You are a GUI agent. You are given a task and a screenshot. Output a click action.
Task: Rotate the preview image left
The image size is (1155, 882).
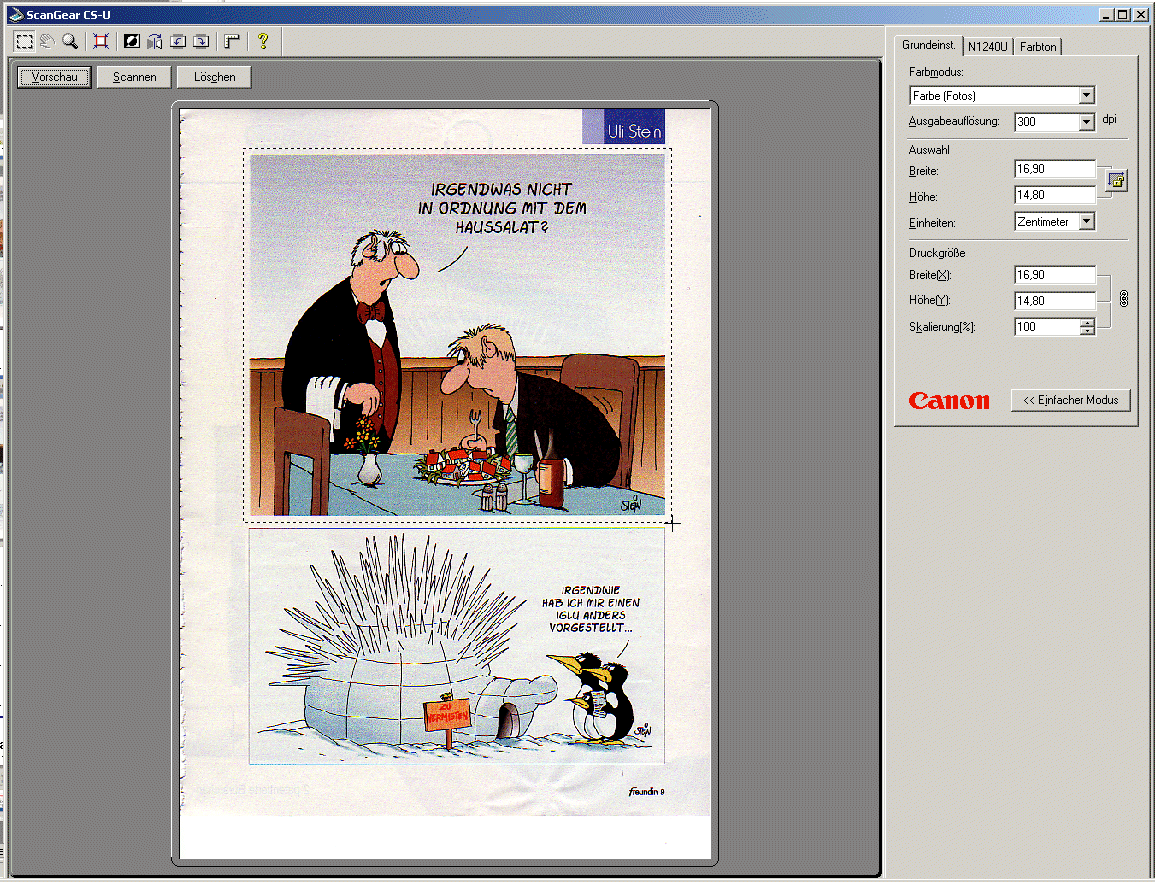[x=178, y=41]
